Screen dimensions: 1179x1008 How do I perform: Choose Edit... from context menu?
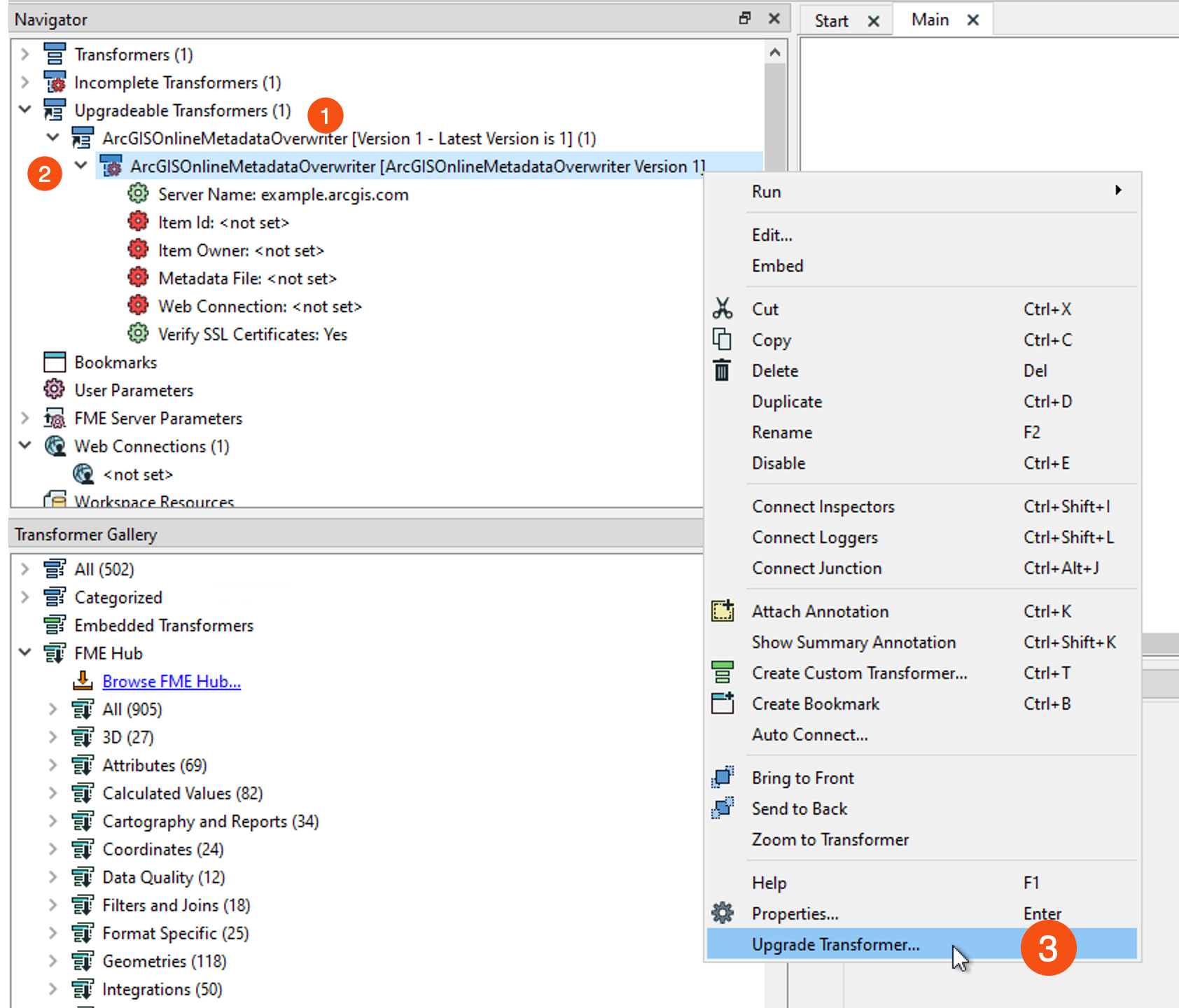[922, 235]
